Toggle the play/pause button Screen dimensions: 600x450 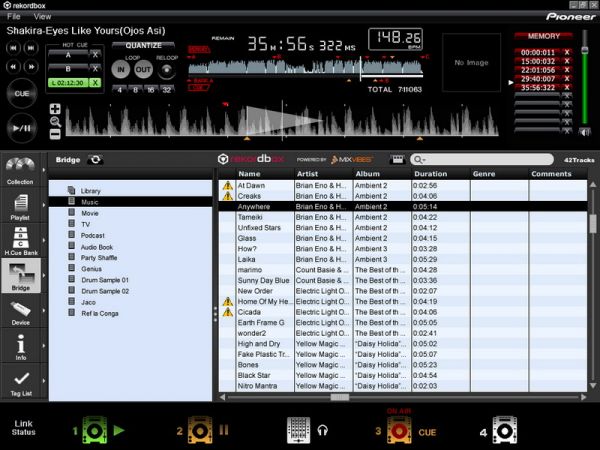click(x=22, y=128)
